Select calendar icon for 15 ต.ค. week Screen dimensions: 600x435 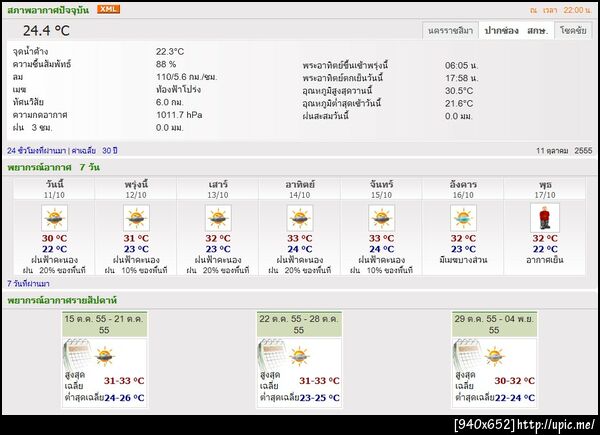click(x=78, y=354)
